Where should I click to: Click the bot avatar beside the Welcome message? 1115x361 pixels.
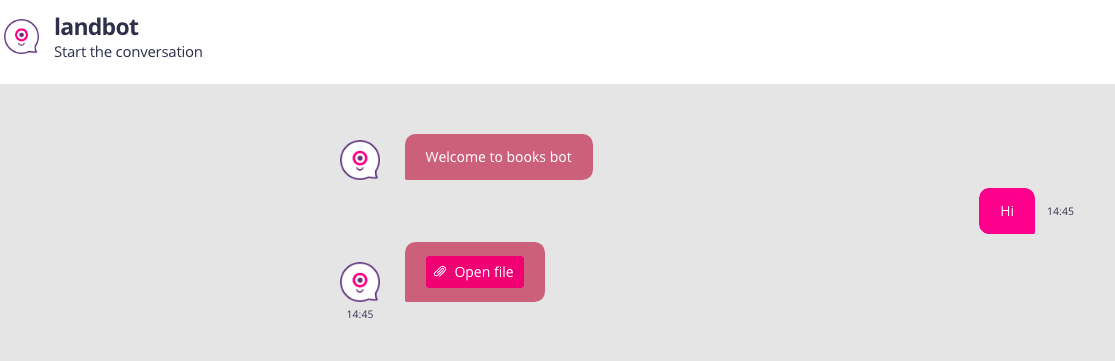point(360,160)
